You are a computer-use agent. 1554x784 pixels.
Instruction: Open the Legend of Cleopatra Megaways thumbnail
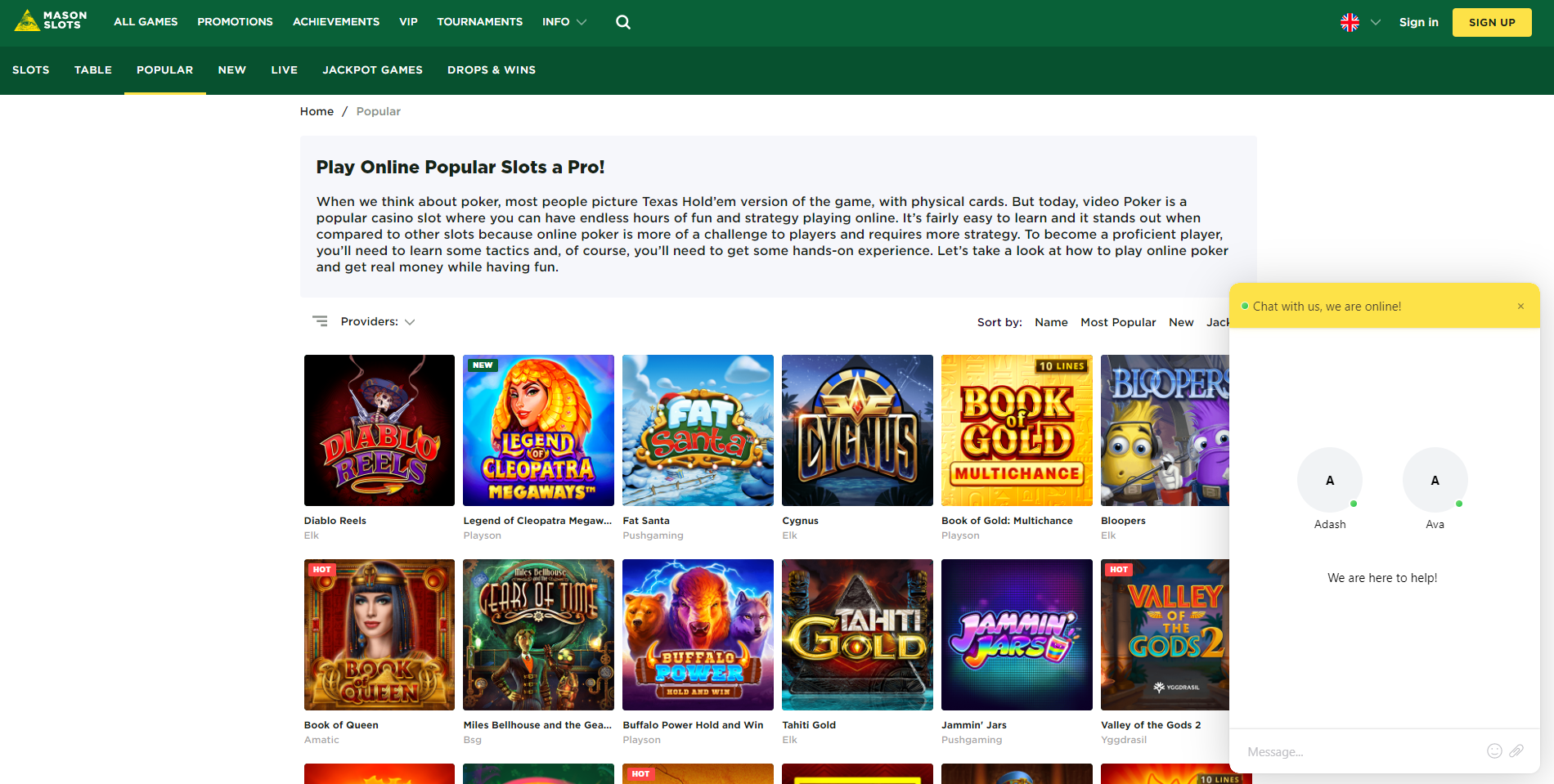click(x=538, y=430)
